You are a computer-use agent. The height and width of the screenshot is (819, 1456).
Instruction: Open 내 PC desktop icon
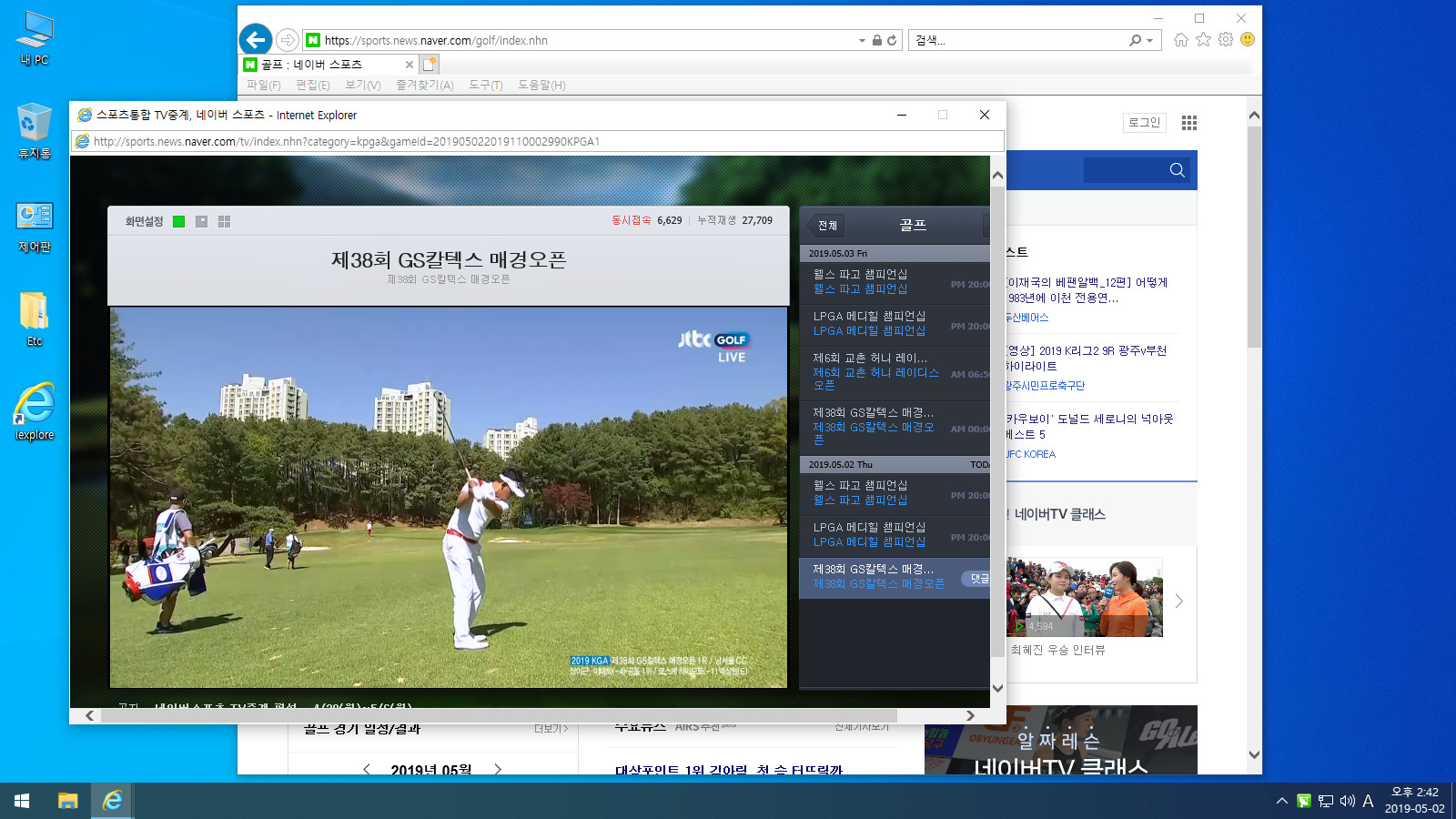(x=35, y=39)
